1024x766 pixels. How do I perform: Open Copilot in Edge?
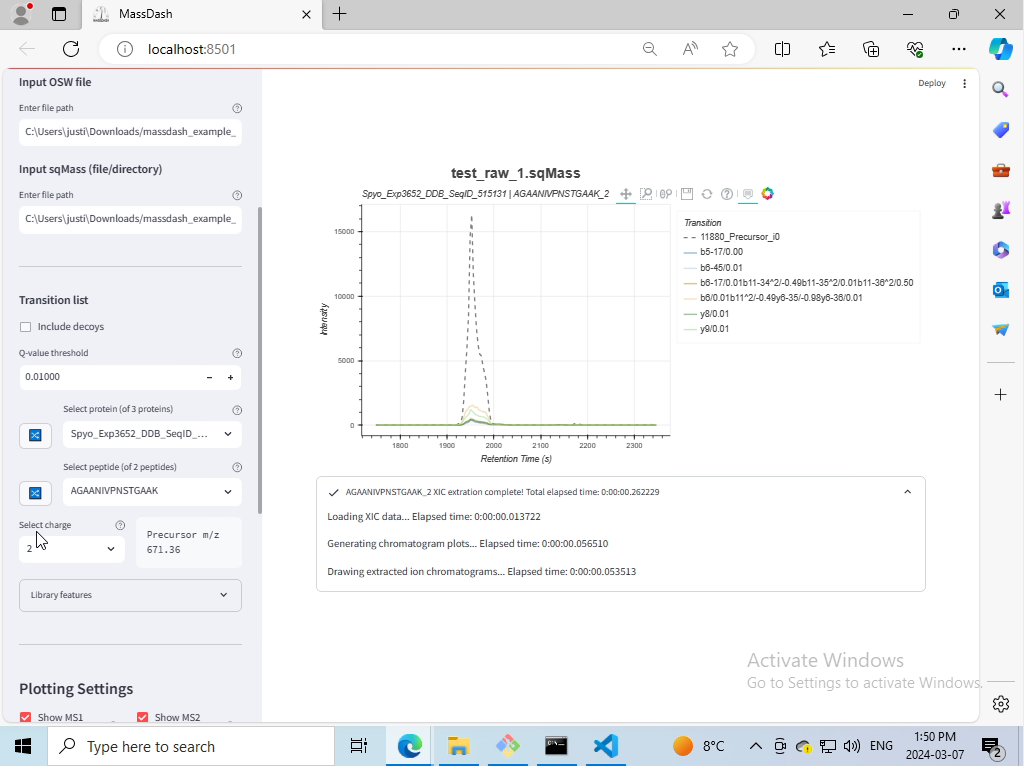click(1000, 49)
